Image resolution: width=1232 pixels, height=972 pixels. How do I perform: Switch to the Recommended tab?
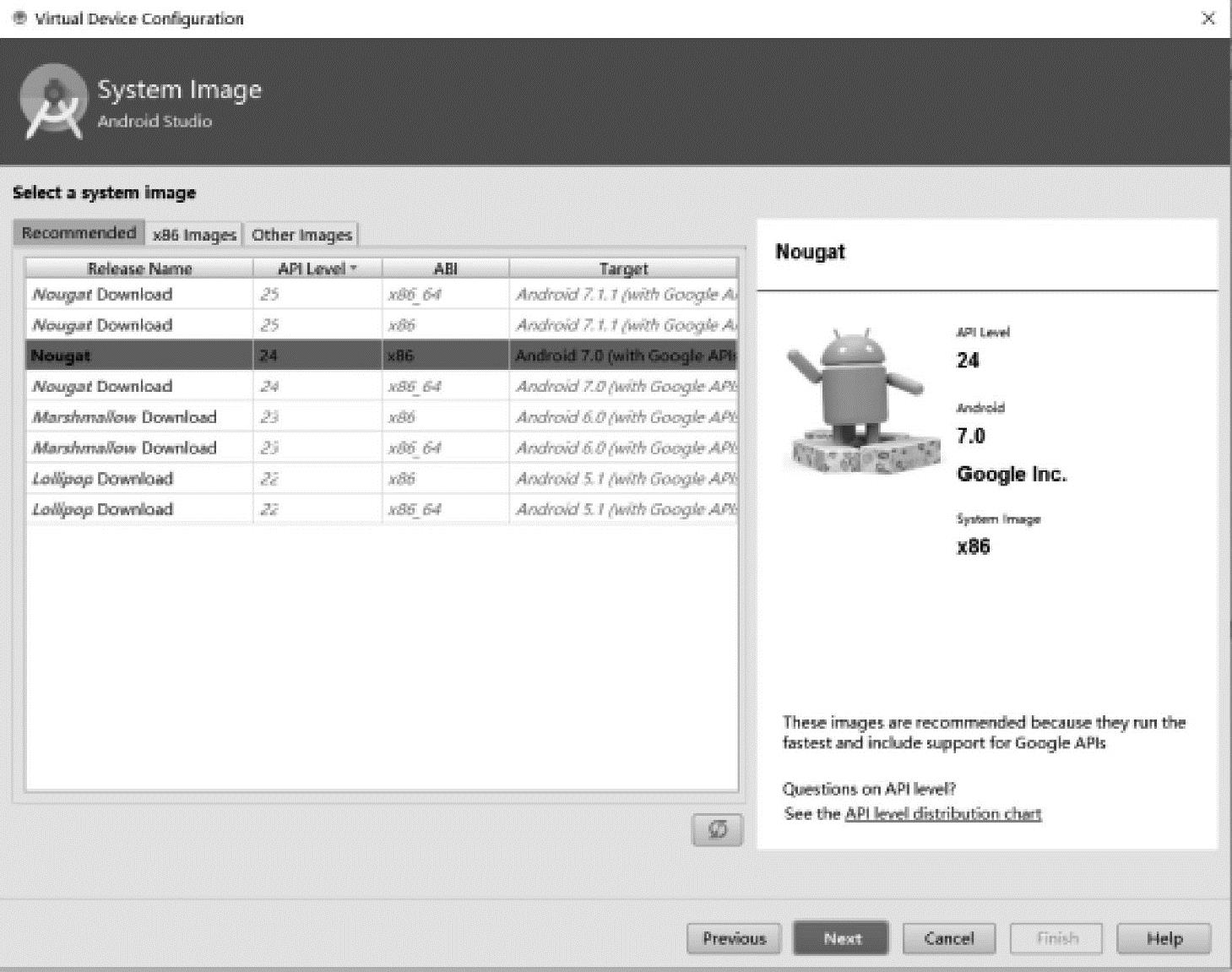(79, 233)
